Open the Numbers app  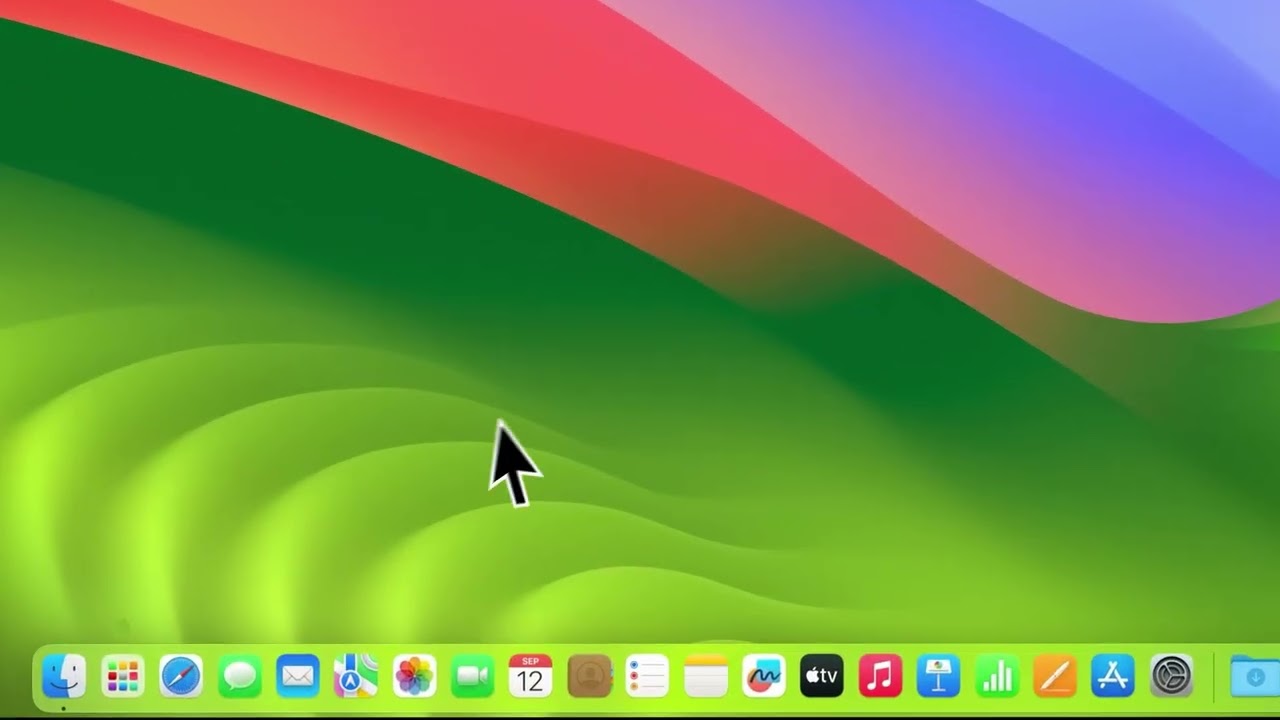pyautogui.click(x=997, y=677)
